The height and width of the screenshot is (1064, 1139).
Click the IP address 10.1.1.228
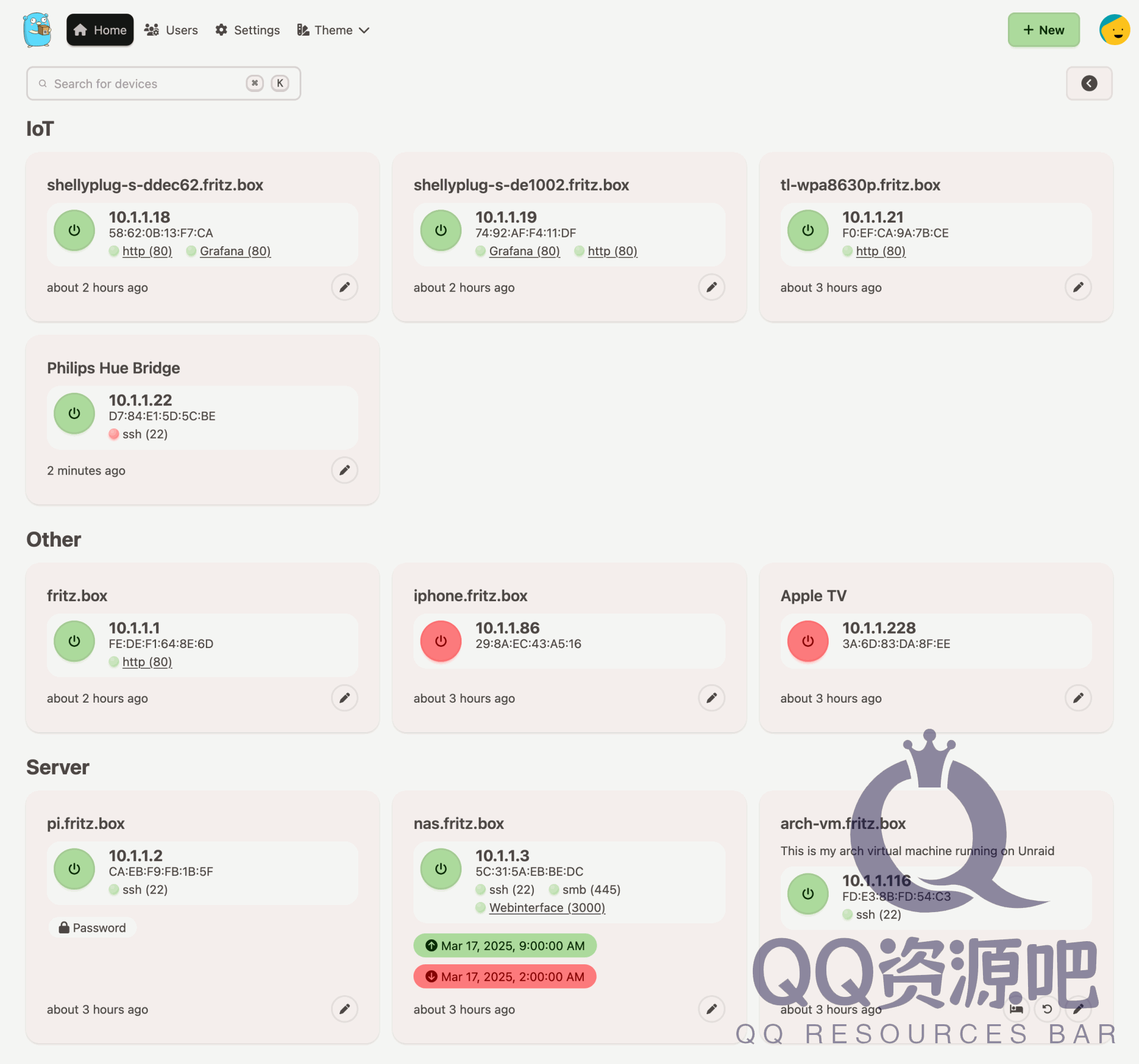[x=879, y=628]
